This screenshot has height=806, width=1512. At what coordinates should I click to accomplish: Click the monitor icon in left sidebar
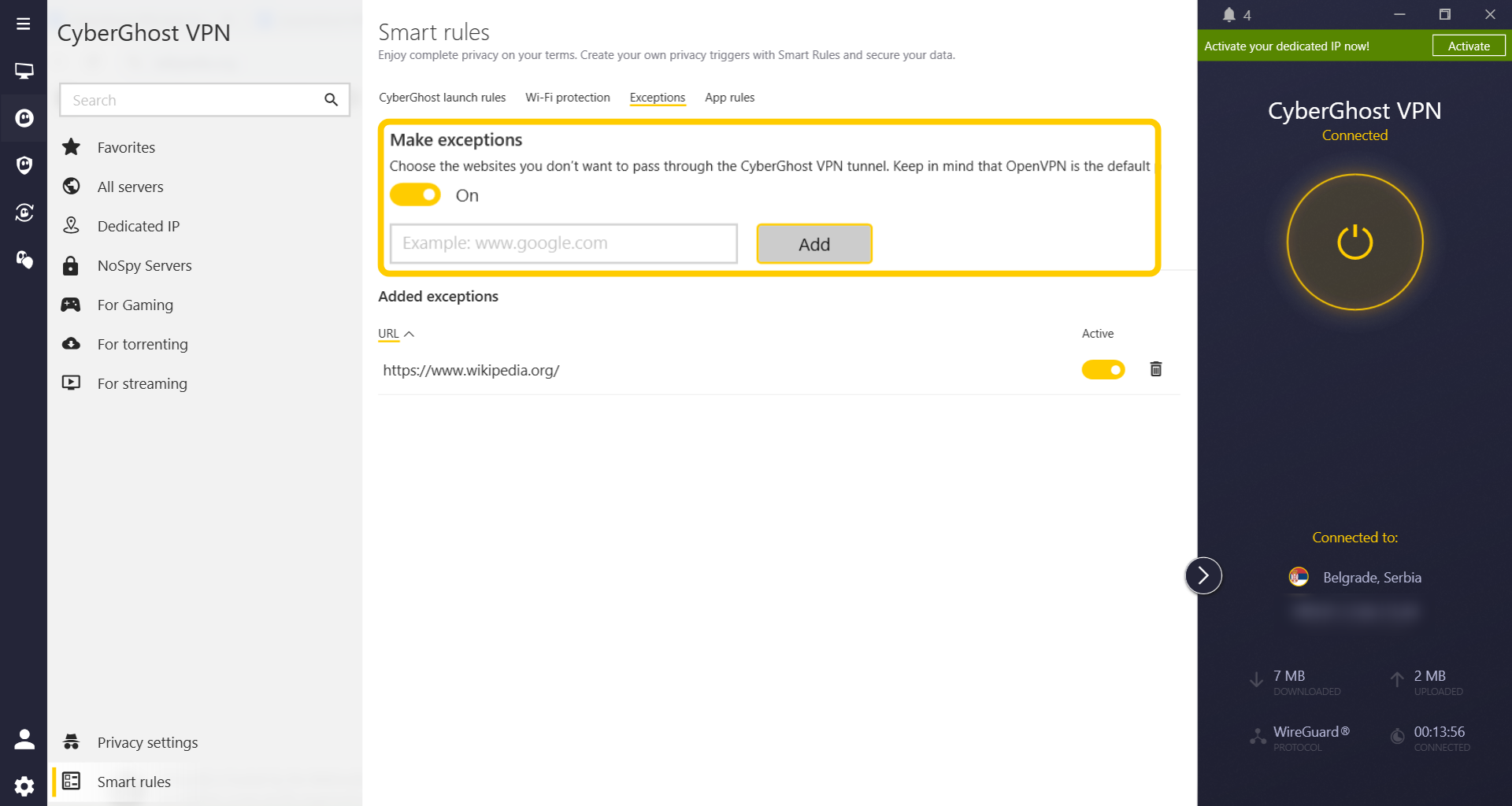point(24,71)
